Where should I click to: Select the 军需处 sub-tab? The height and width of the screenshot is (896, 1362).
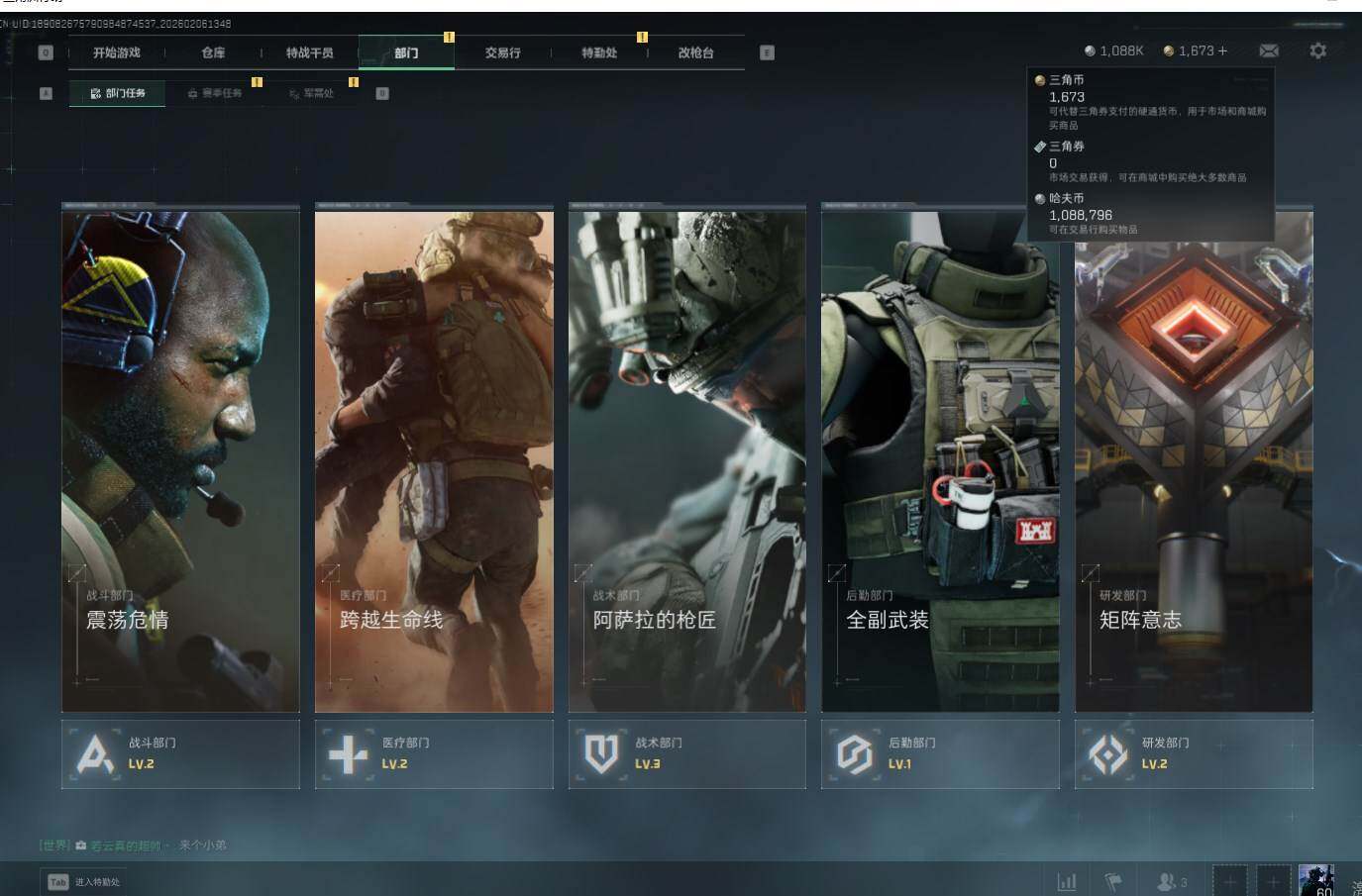pos(311,93)
